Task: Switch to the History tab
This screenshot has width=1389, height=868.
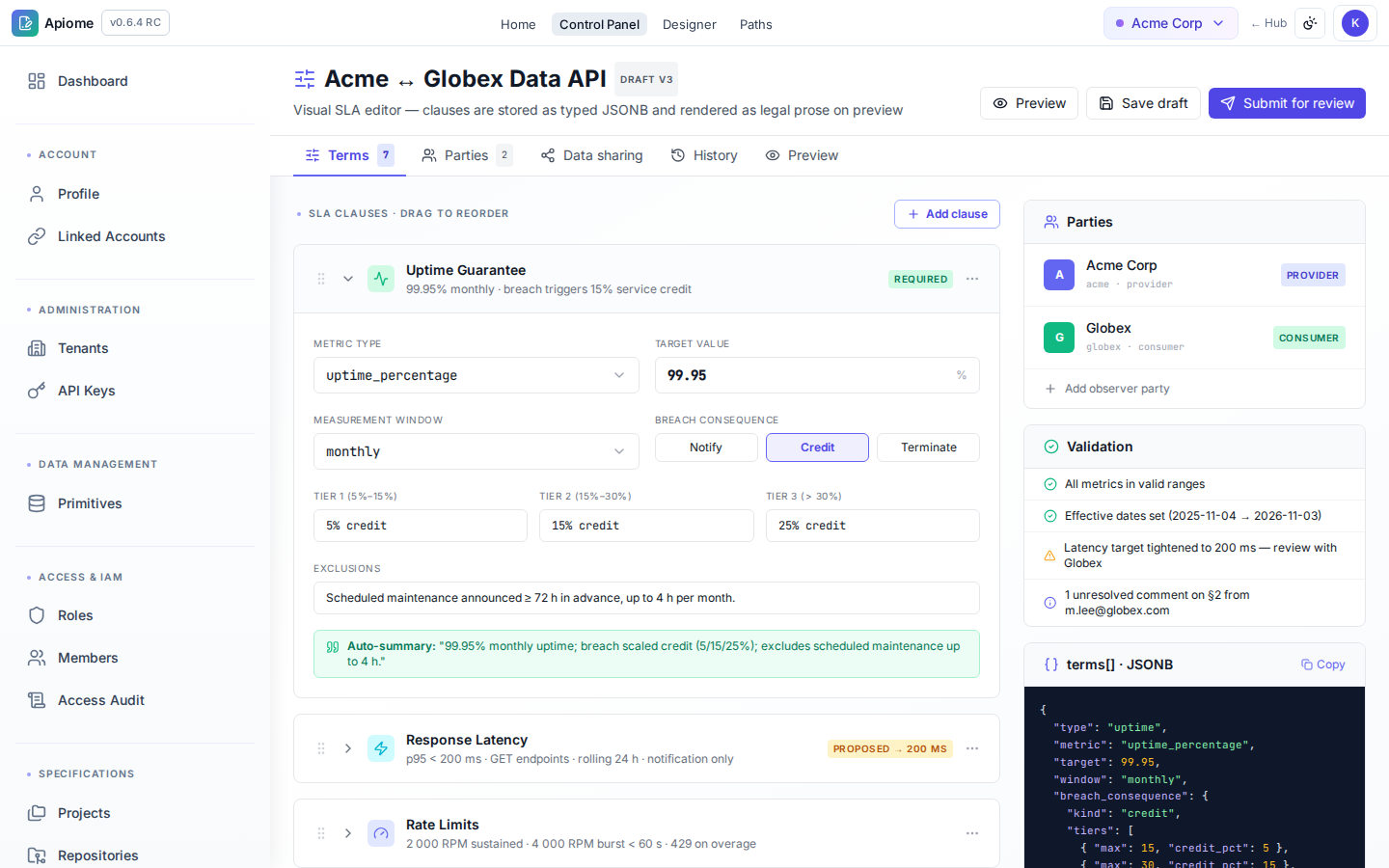Action: pyautogui.click(x=704, y=155)
